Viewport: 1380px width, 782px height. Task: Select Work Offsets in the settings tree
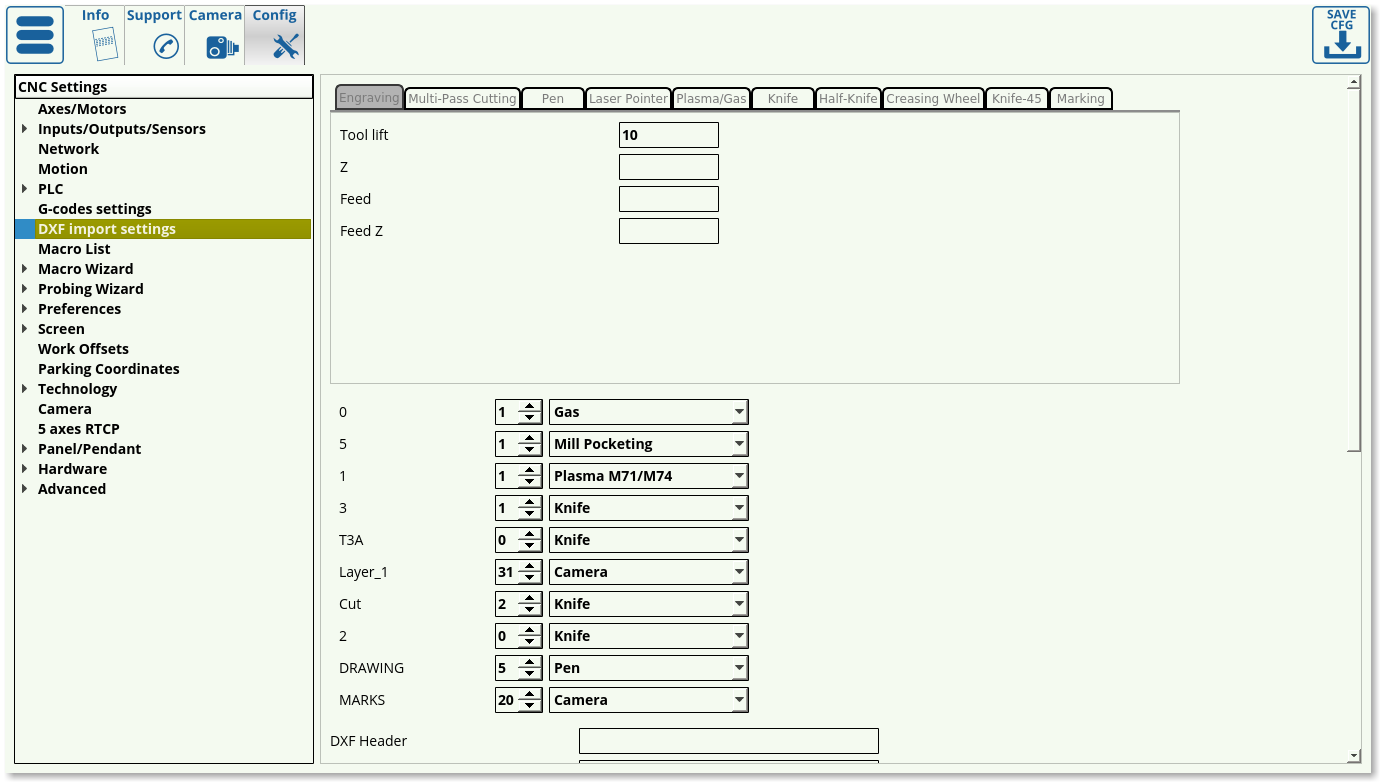[83, 349]
